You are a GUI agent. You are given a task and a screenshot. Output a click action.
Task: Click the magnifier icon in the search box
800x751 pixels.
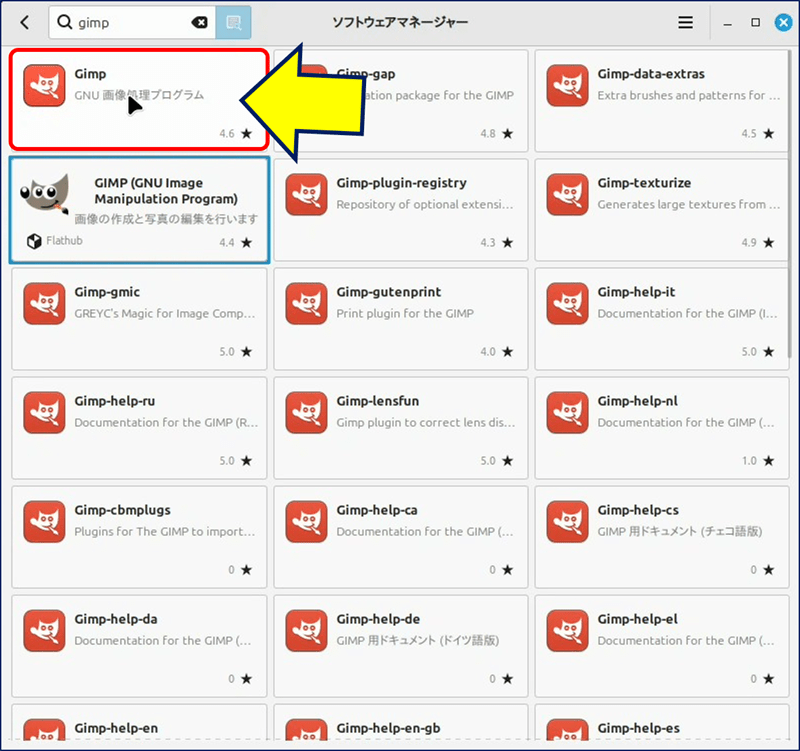click(64, 22)
